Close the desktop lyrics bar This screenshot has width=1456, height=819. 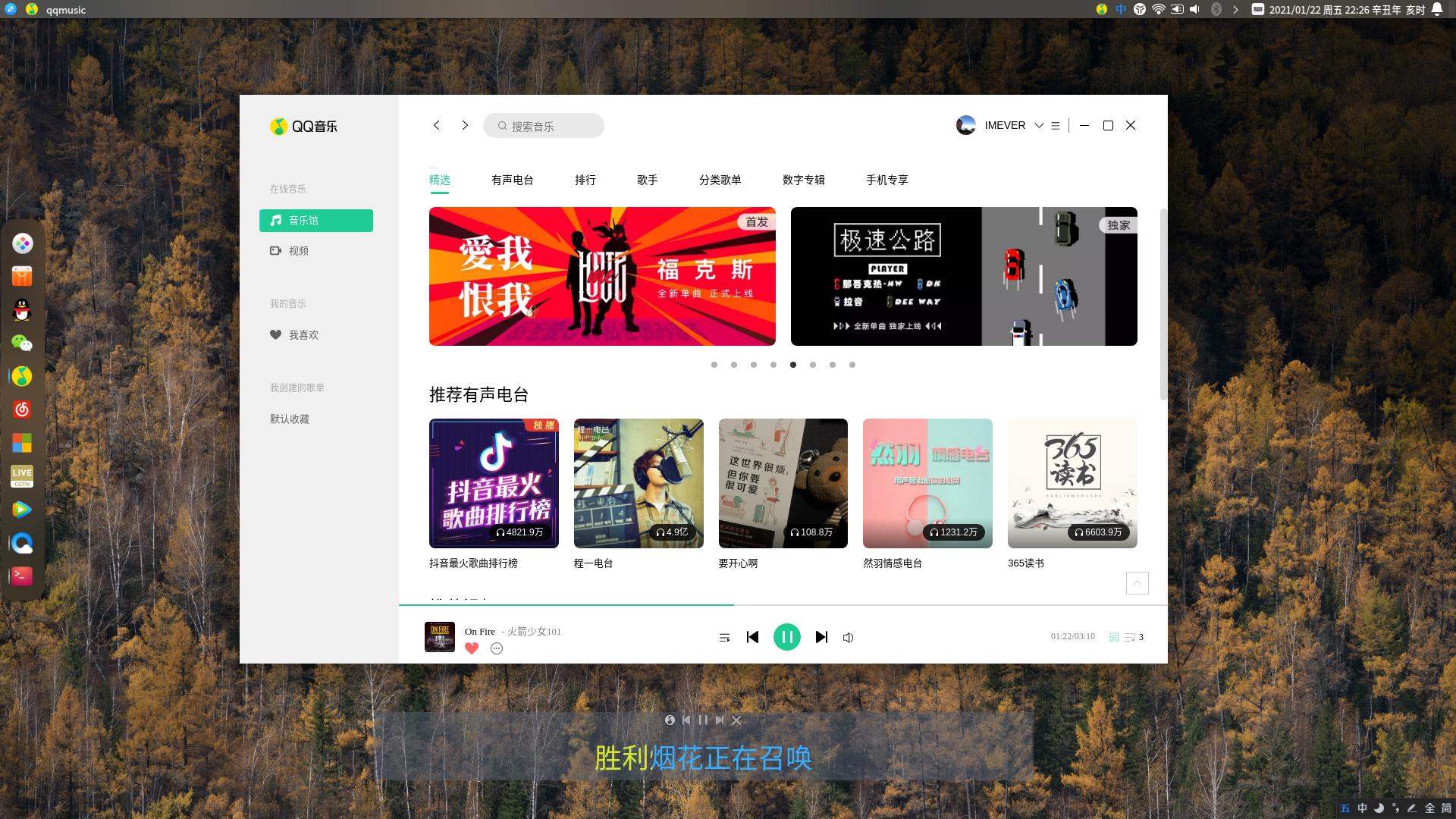point(736,720)
